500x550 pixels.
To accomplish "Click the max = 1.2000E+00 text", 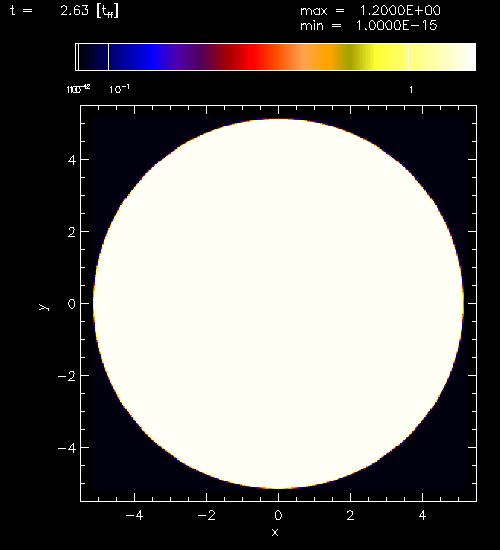I will coord(370,11).
